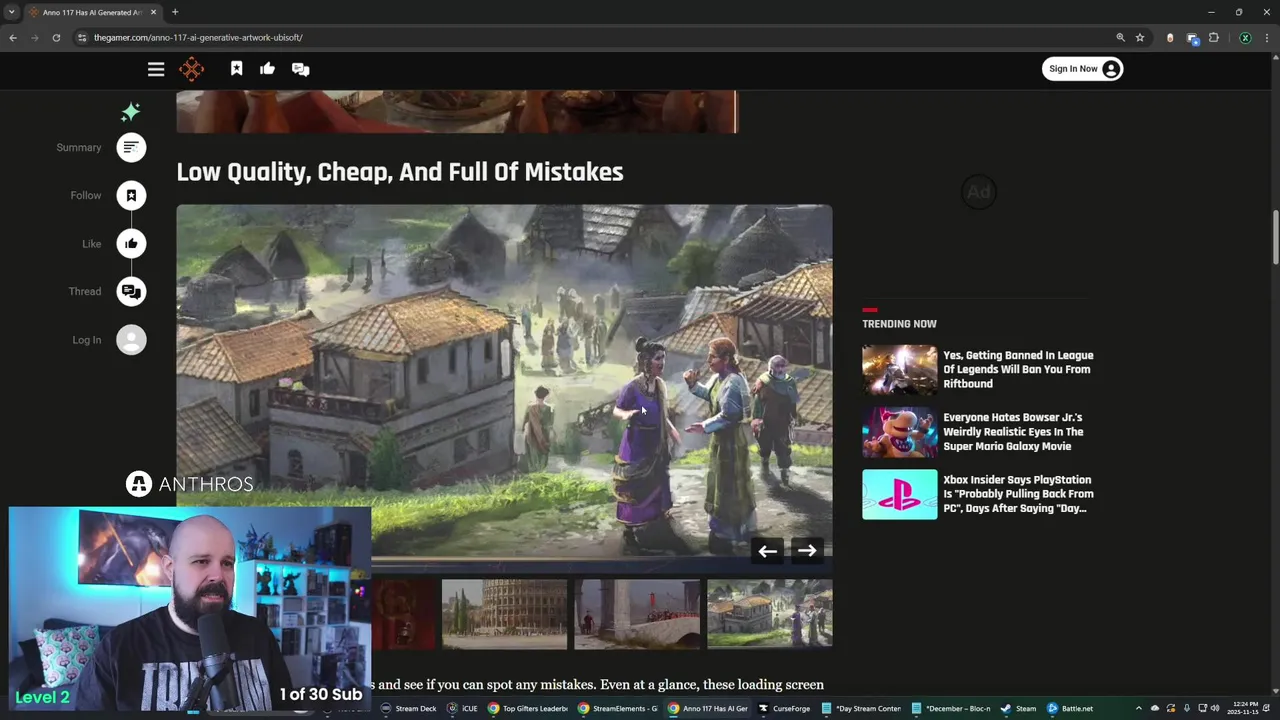Open Xbox Insider PlayStation PC article
Screen dimensions: 1280x720
click(x=1018, y=494)
